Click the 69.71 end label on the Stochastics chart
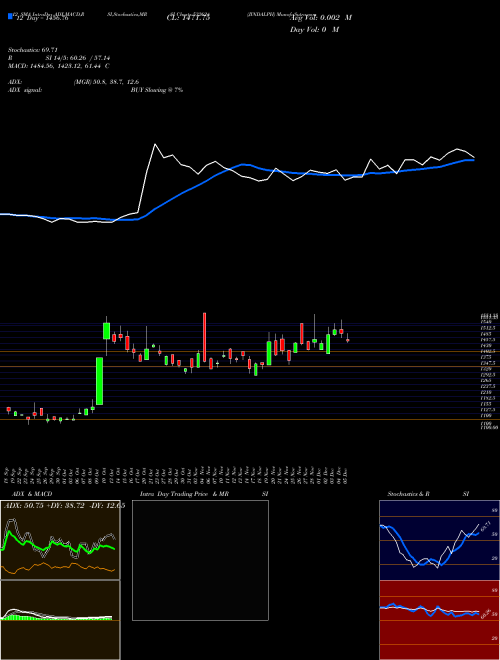This screenshot has height=660, width=500. coord(484,527)
